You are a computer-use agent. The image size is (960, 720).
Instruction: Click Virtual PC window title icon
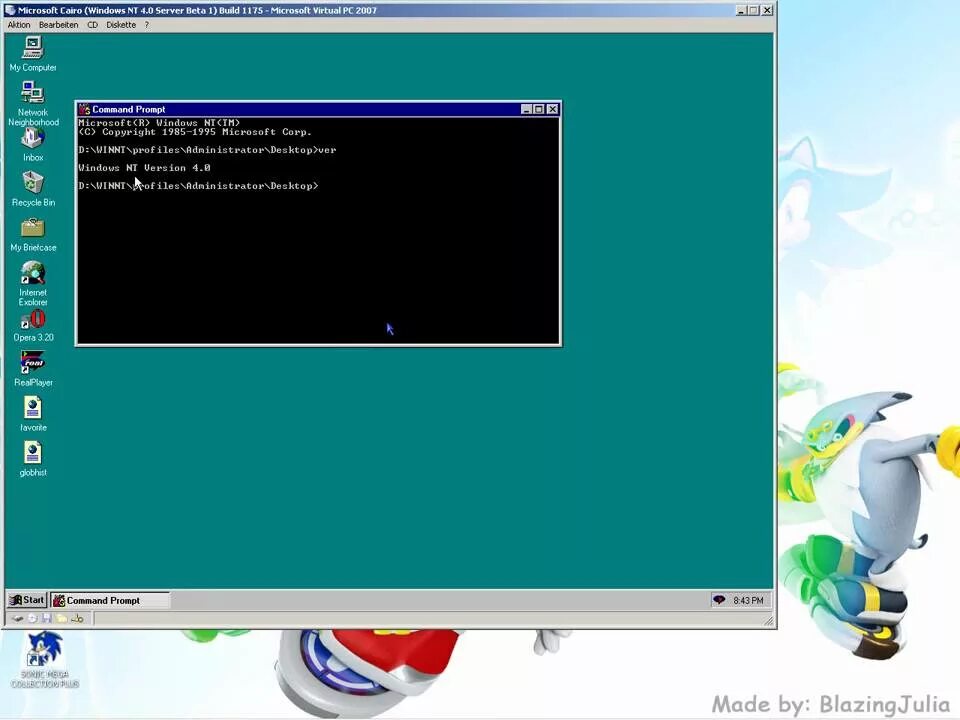[x=10, y=10]
